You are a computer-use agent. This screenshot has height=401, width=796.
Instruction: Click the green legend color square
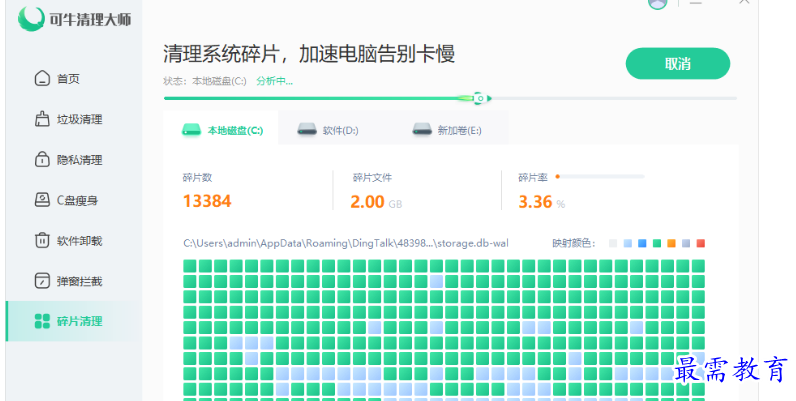(656, 244)
